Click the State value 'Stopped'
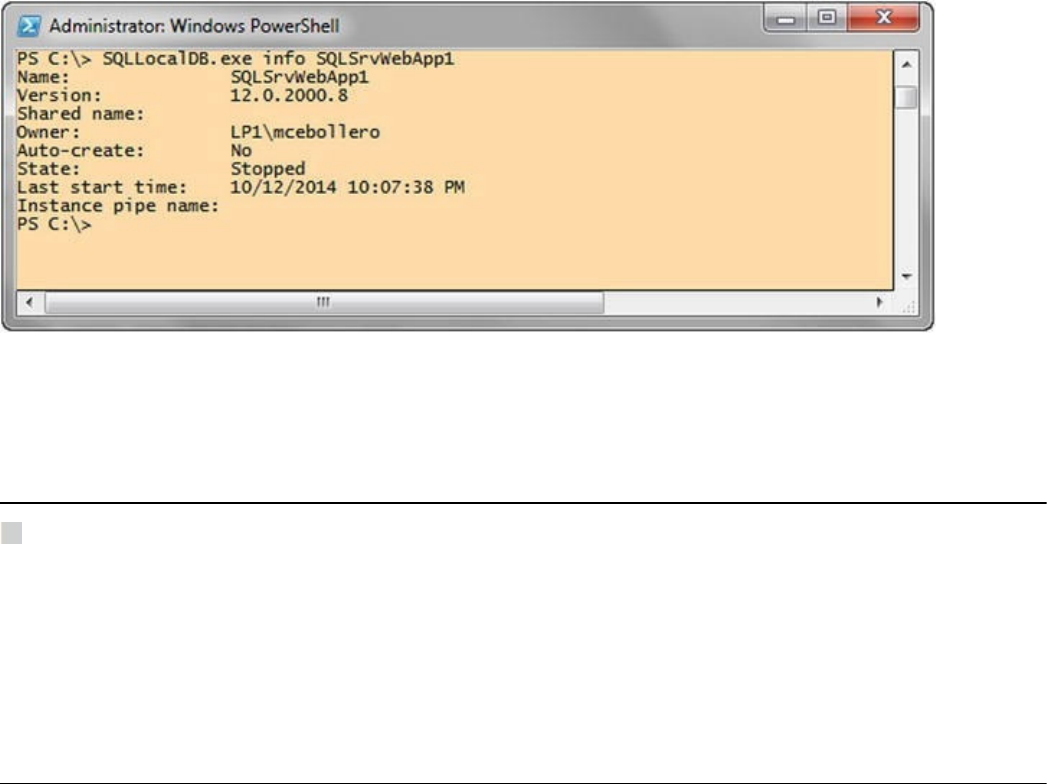Image resolution: width=1047 pixels, height=784 pixels. click(x=268, y=169)
